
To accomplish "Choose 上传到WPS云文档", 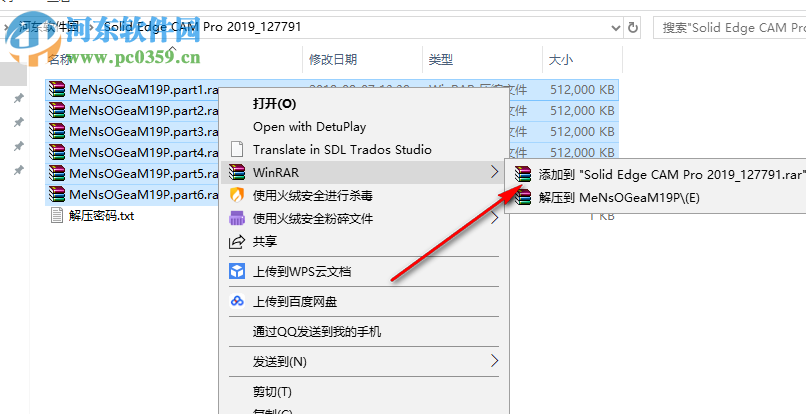I will (x=302, y=272).
